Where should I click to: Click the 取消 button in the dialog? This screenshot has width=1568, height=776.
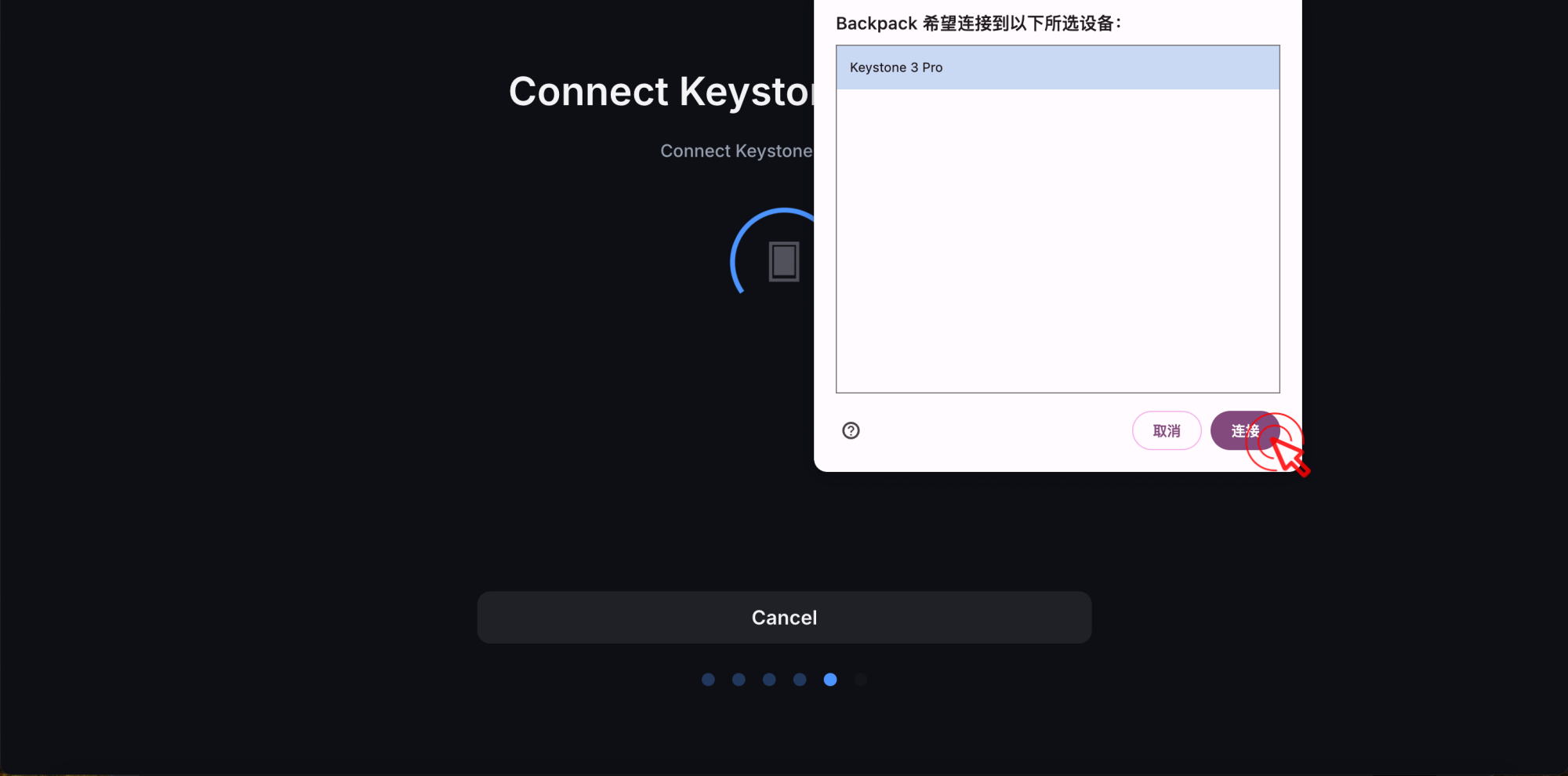tap(1167, 430)
